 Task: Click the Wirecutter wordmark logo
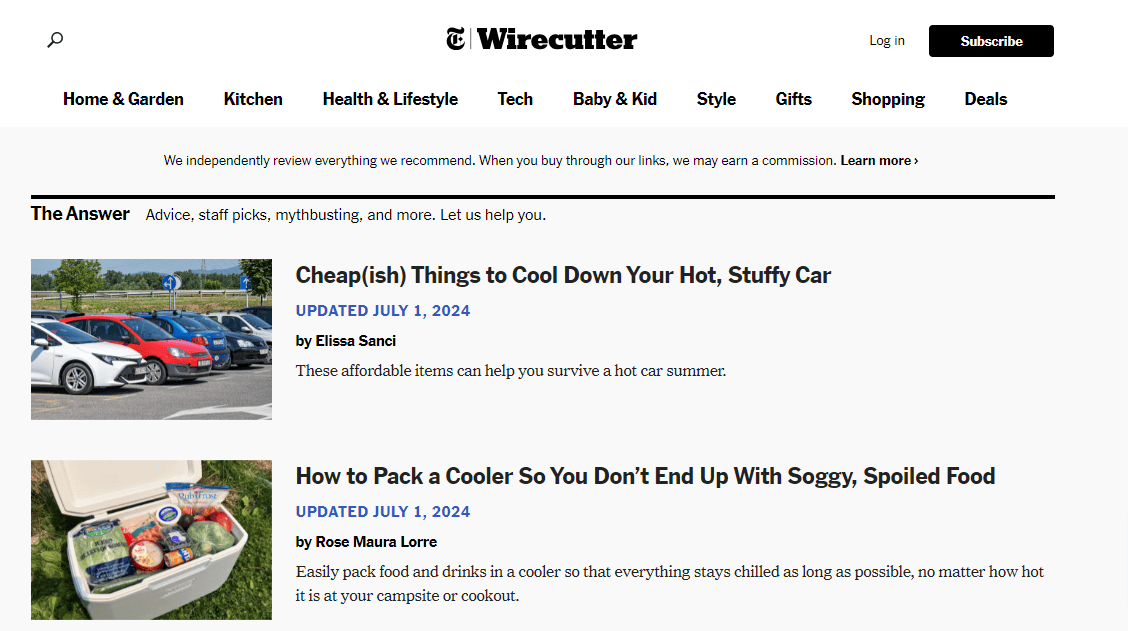pyautogui.click(x=557, y=39)
